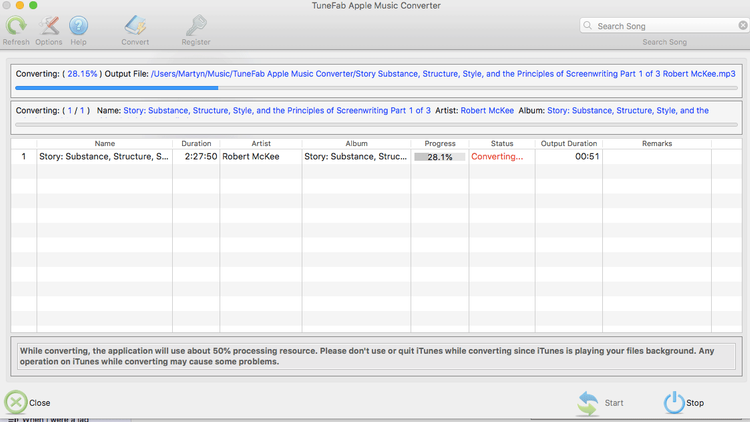
Task: Click the file count progress bar
Action: (376, 125)
